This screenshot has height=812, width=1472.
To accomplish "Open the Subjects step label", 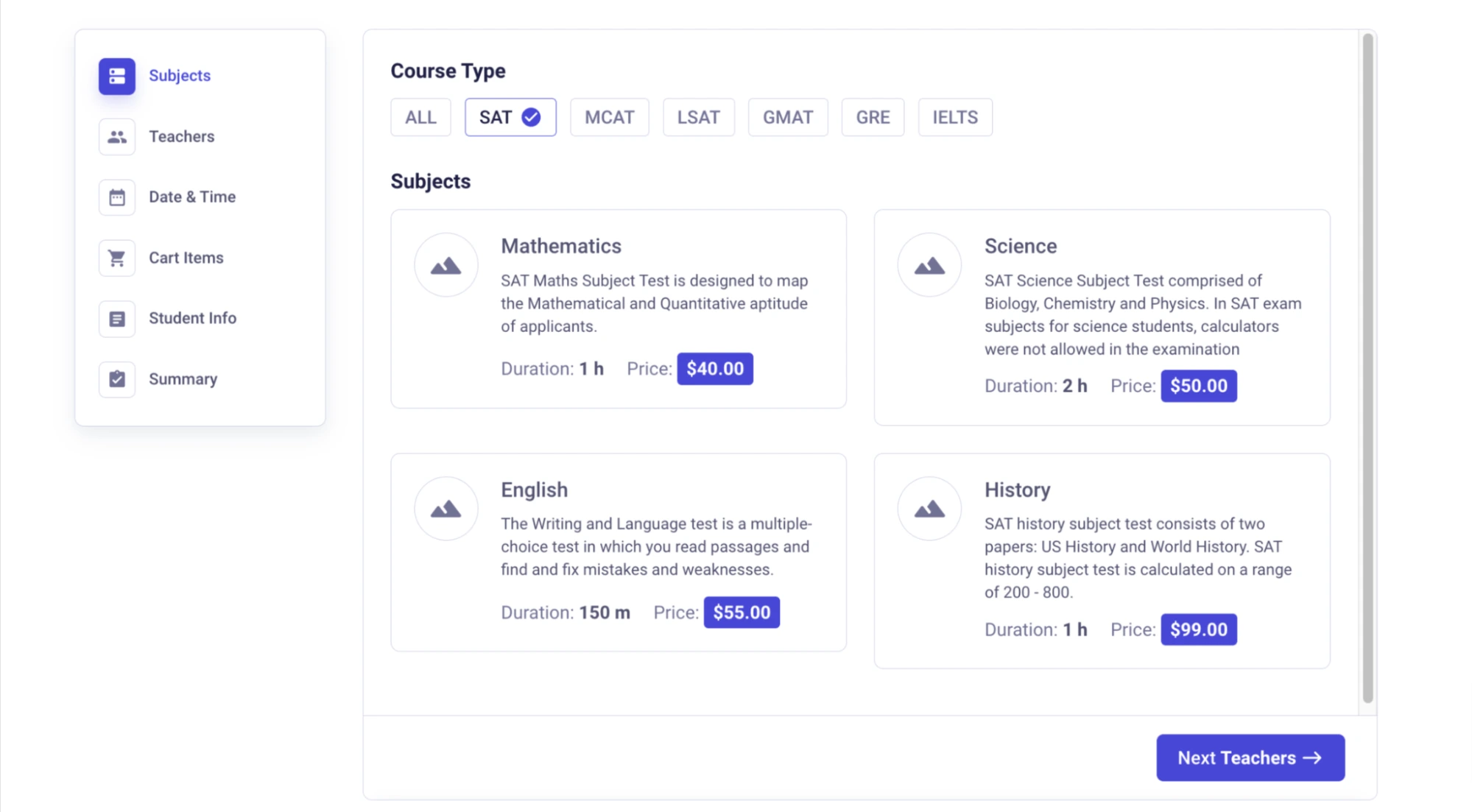I will coord(180,76).
